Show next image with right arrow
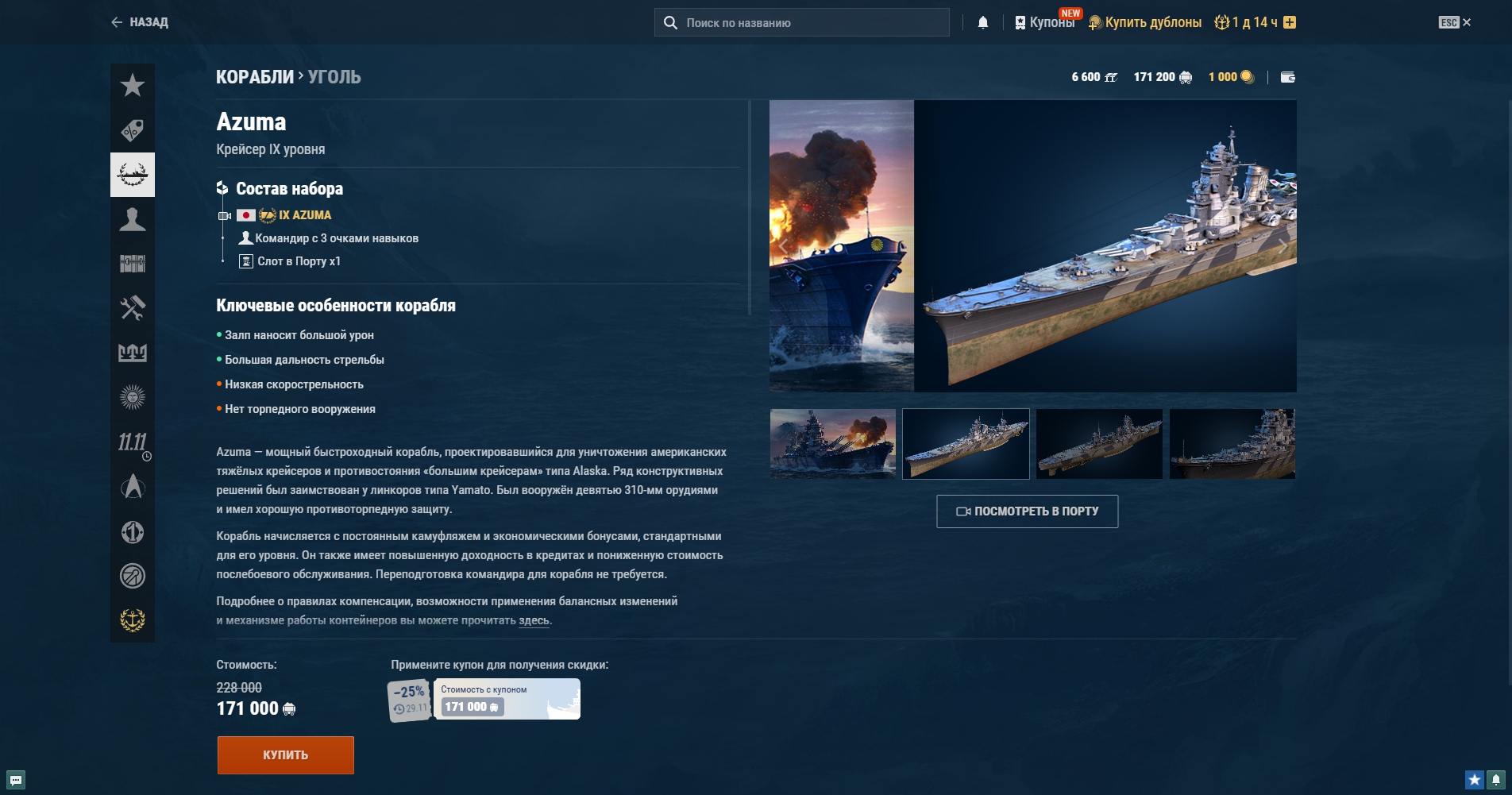This screenshot has width=1512, height=795. [x=1283, y=246]
